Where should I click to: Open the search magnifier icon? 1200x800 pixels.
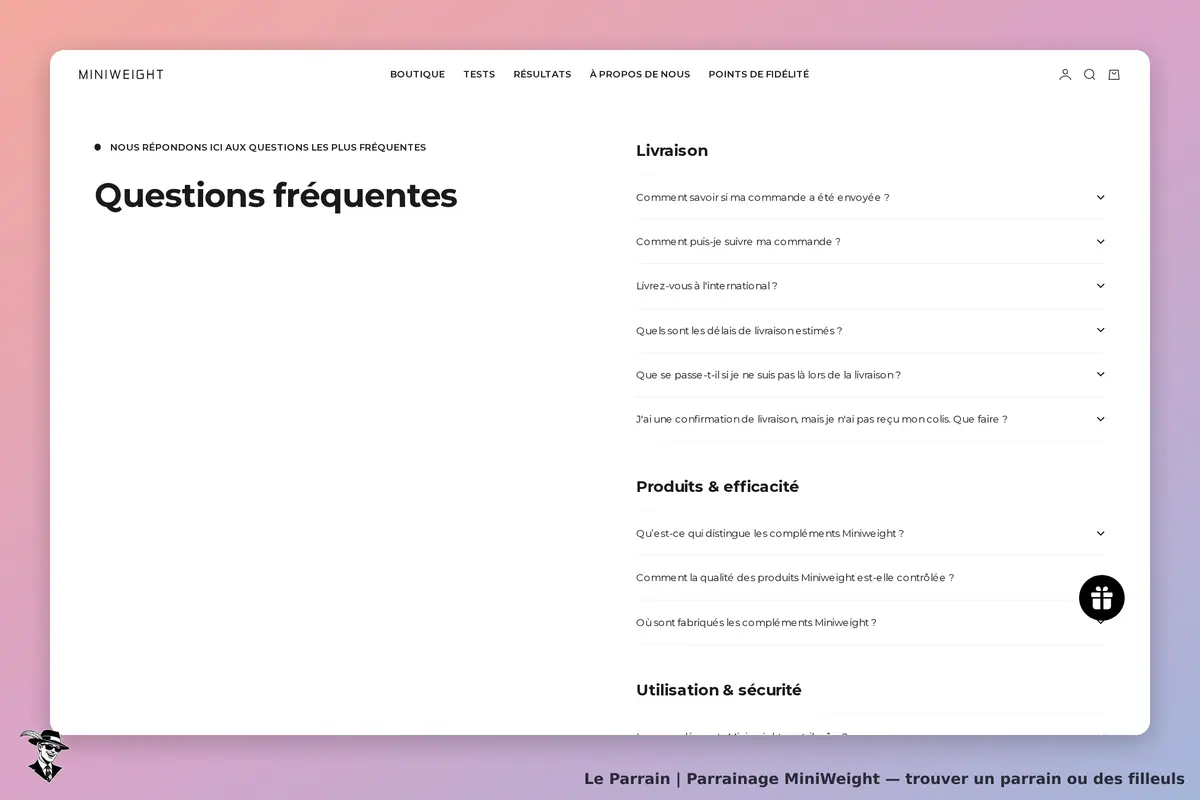[x=1089, y=74]
